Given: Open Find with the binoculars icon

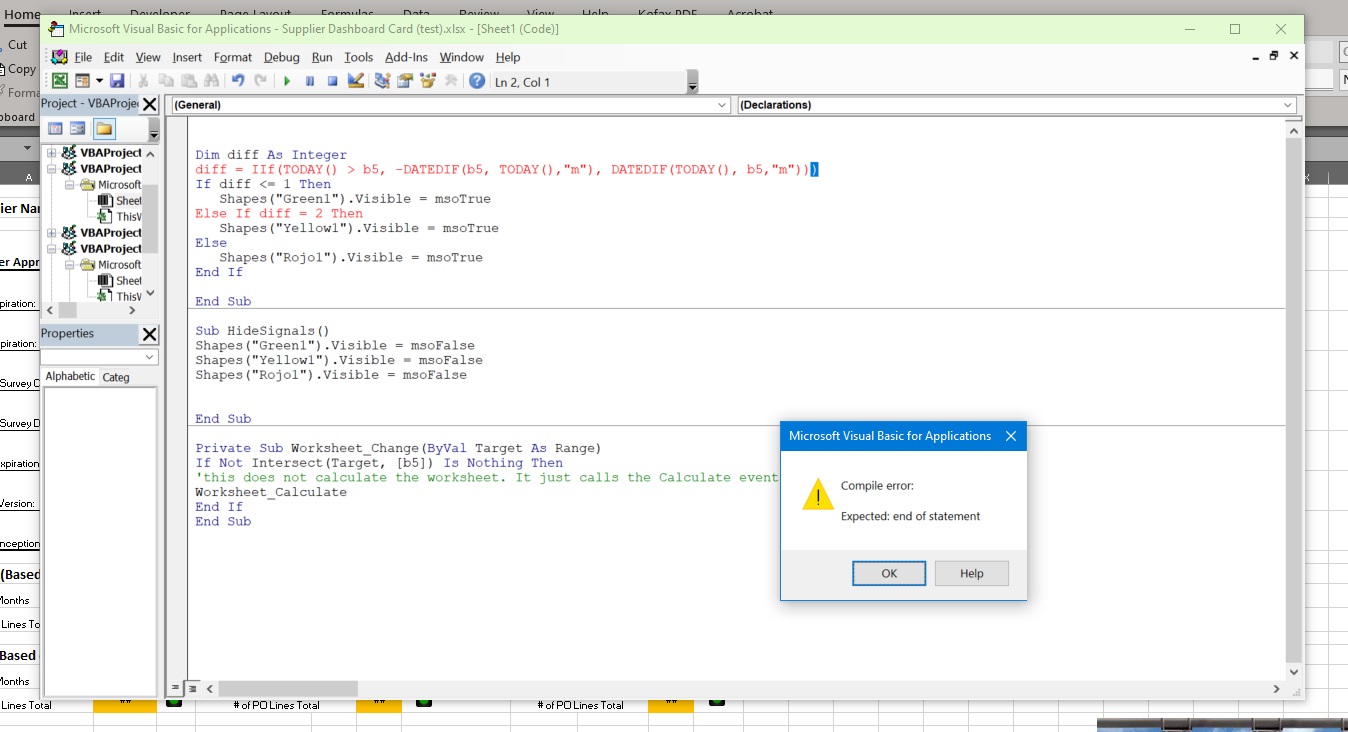Looking at the screenshot, I should (211, 81).
